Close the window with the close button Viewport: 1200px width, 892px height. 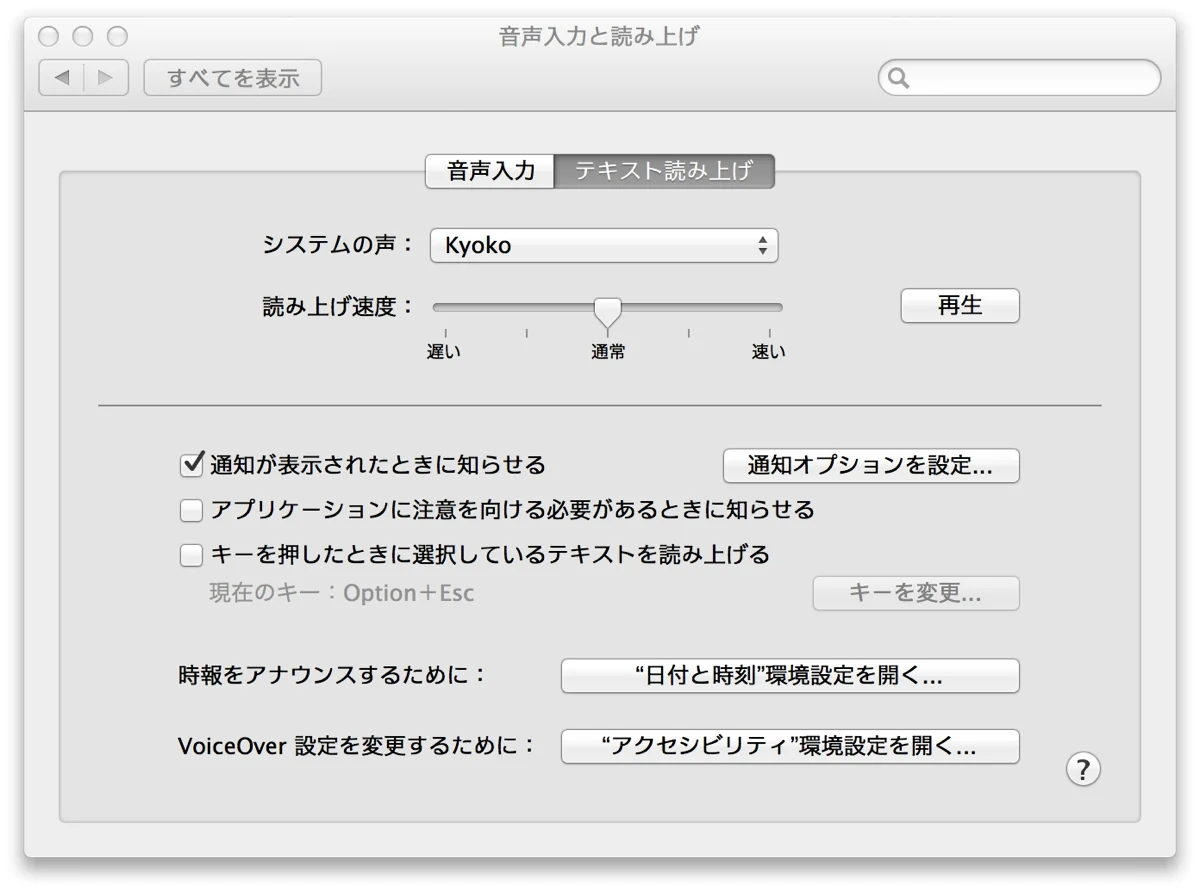click(49, 37)
